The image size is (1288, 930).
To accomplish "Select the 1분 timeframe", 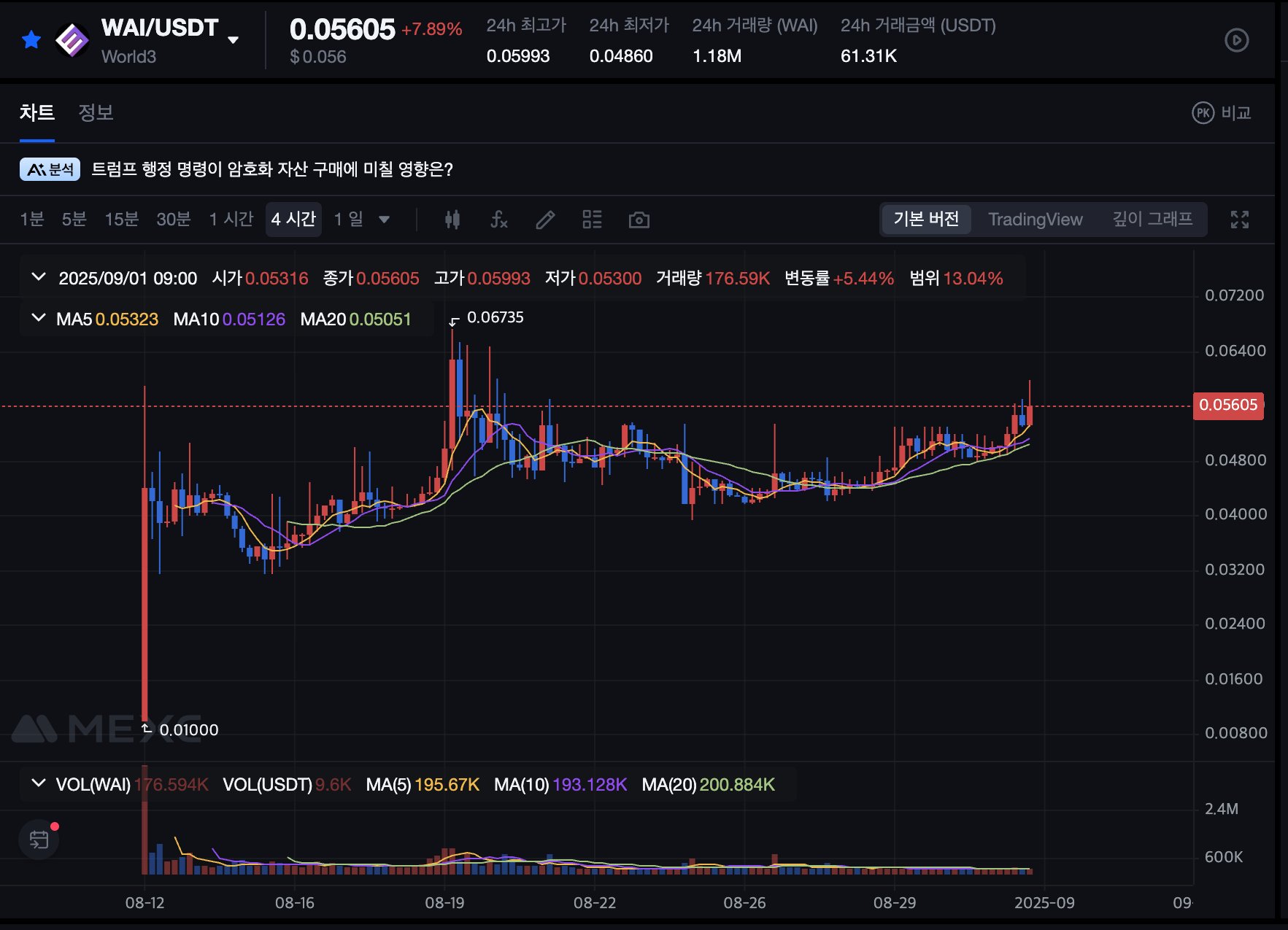I will (x=32, y=220).
